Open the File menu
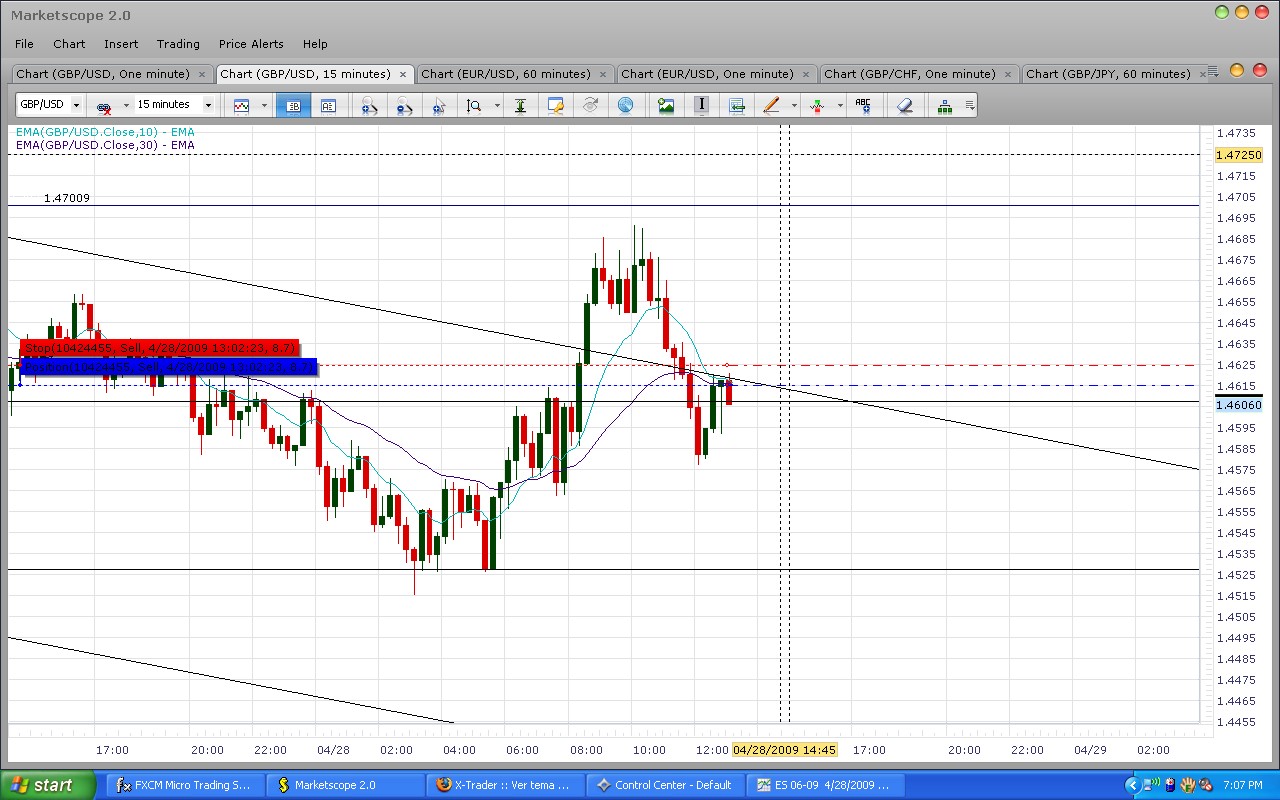The width and height of the screenshot is (1280, 800). [x=24, y=44]
